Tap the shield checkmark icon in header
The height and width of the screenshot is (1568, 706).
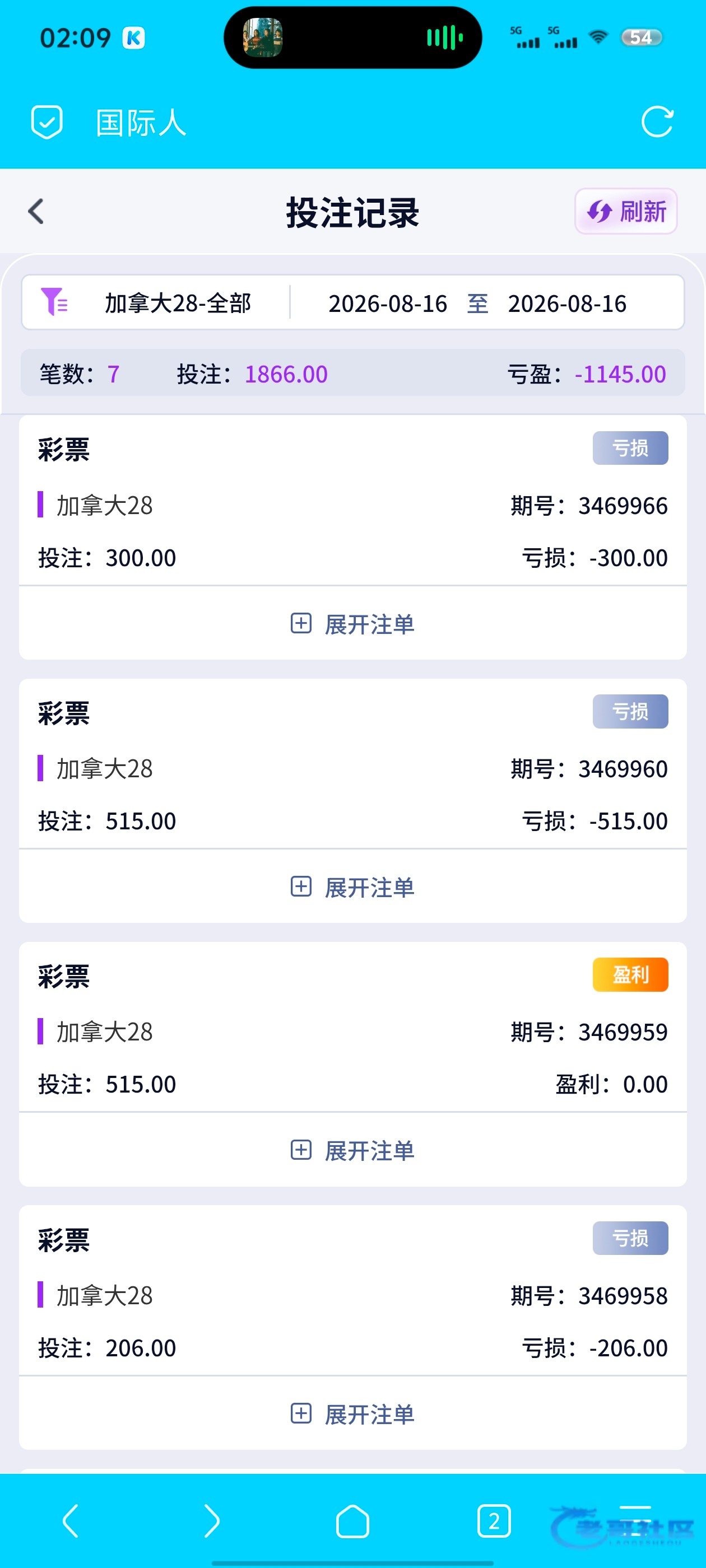[47, 122]
